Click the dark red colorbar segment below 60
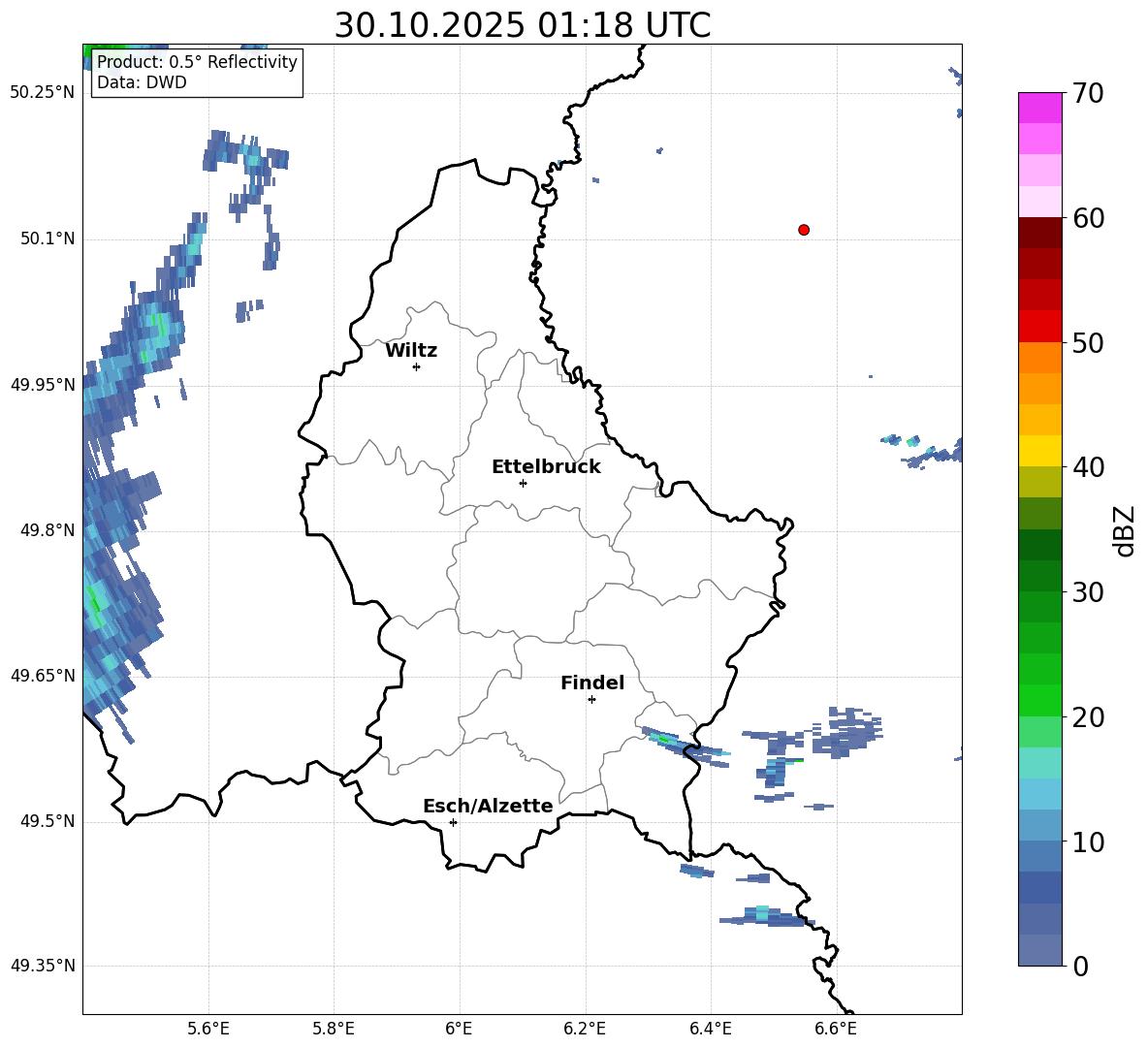1148x1048 pixels. 1039,233
